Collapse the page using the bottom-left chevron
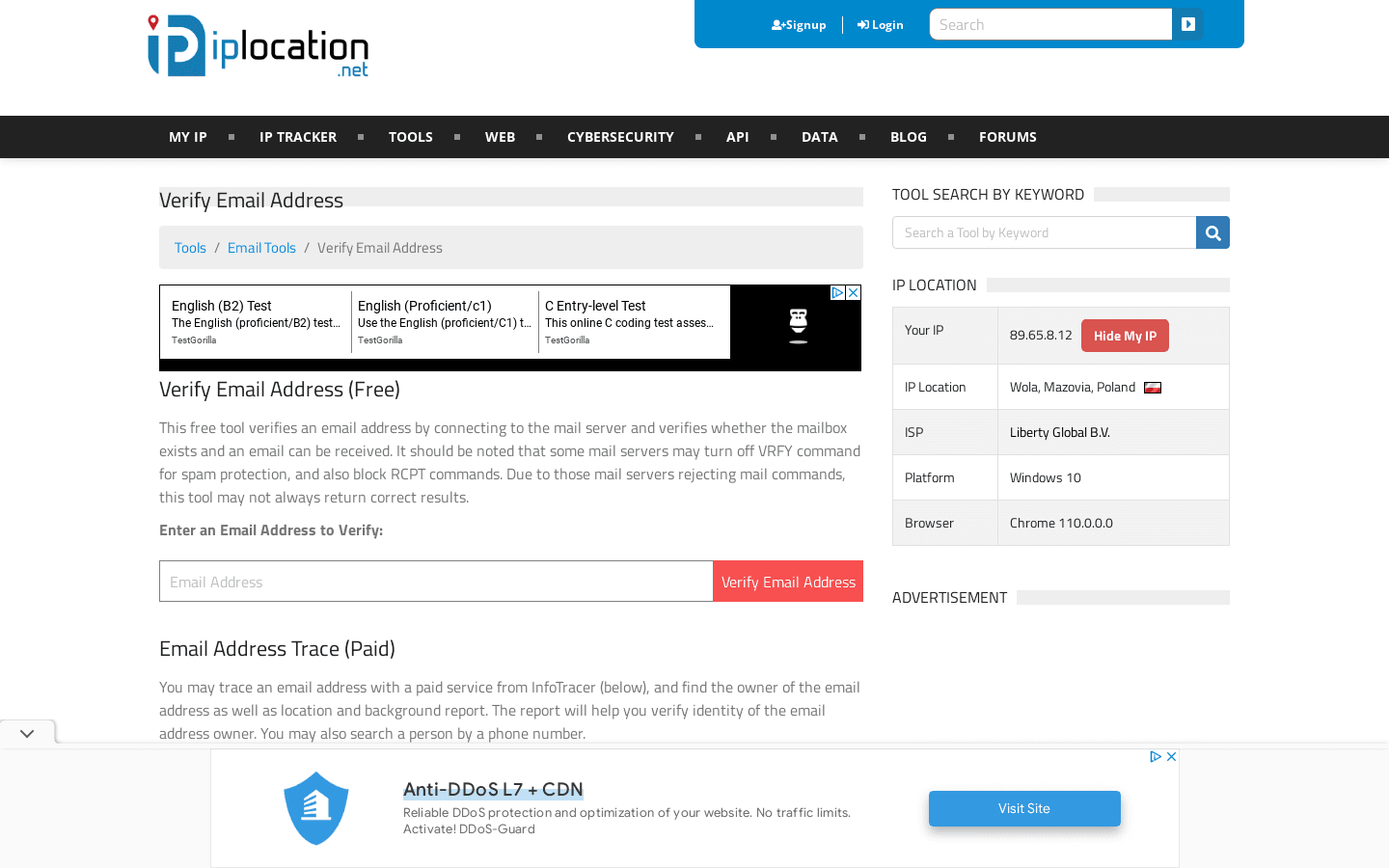 tap(27, 732)
